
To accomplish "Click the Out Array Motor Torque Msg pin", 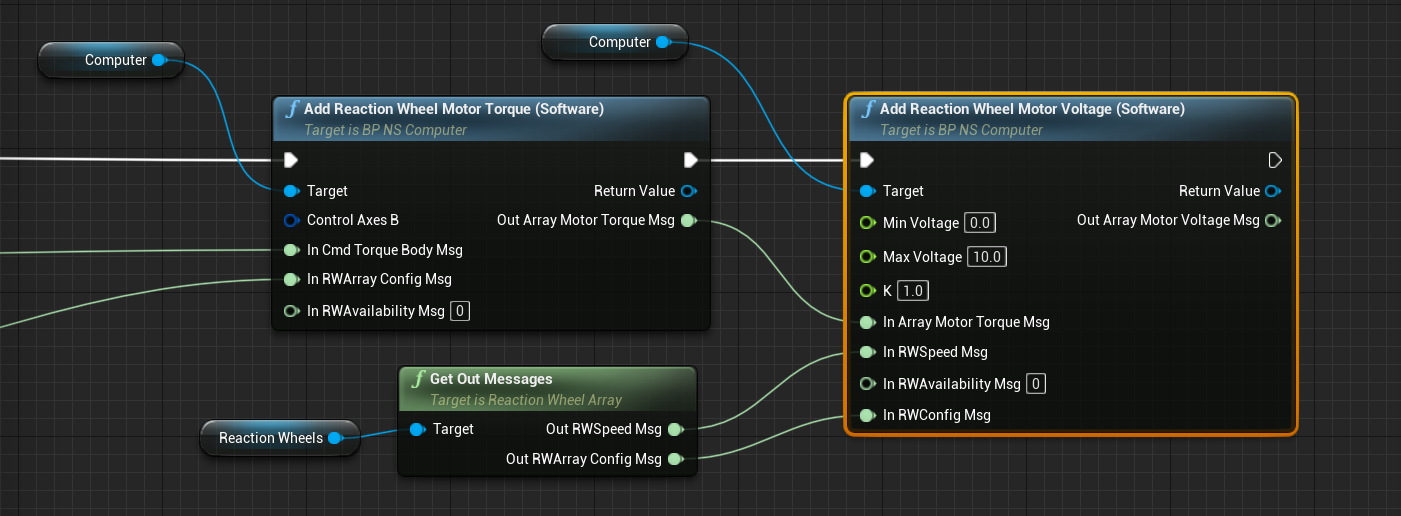I will pyautogui.click(x=689, y=220).
